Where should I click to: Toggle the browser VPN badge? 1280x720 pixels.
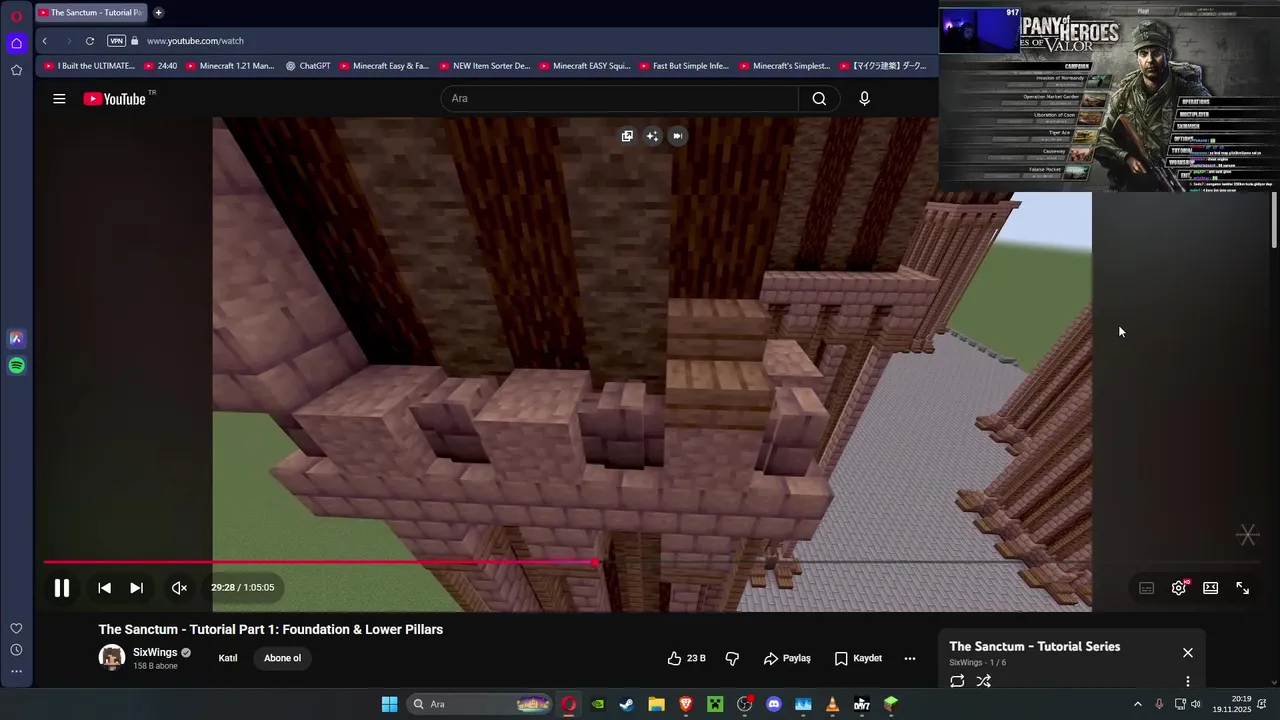116,41
